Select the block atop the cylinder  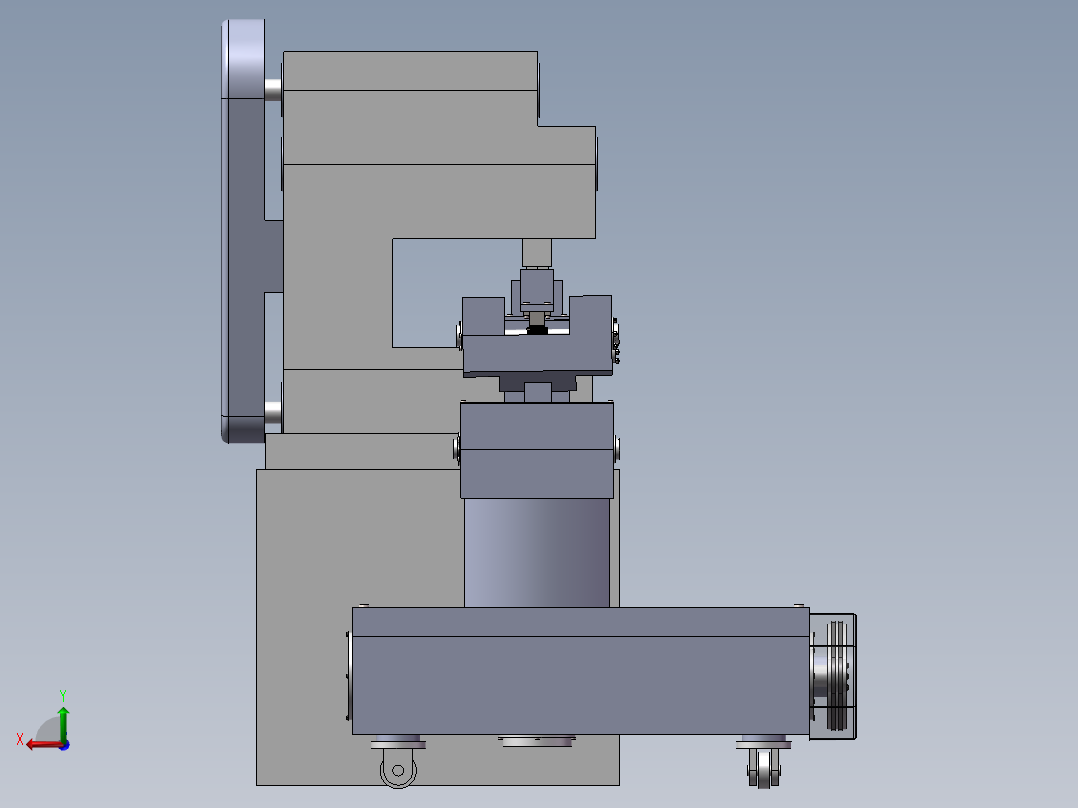pos(537,450)
